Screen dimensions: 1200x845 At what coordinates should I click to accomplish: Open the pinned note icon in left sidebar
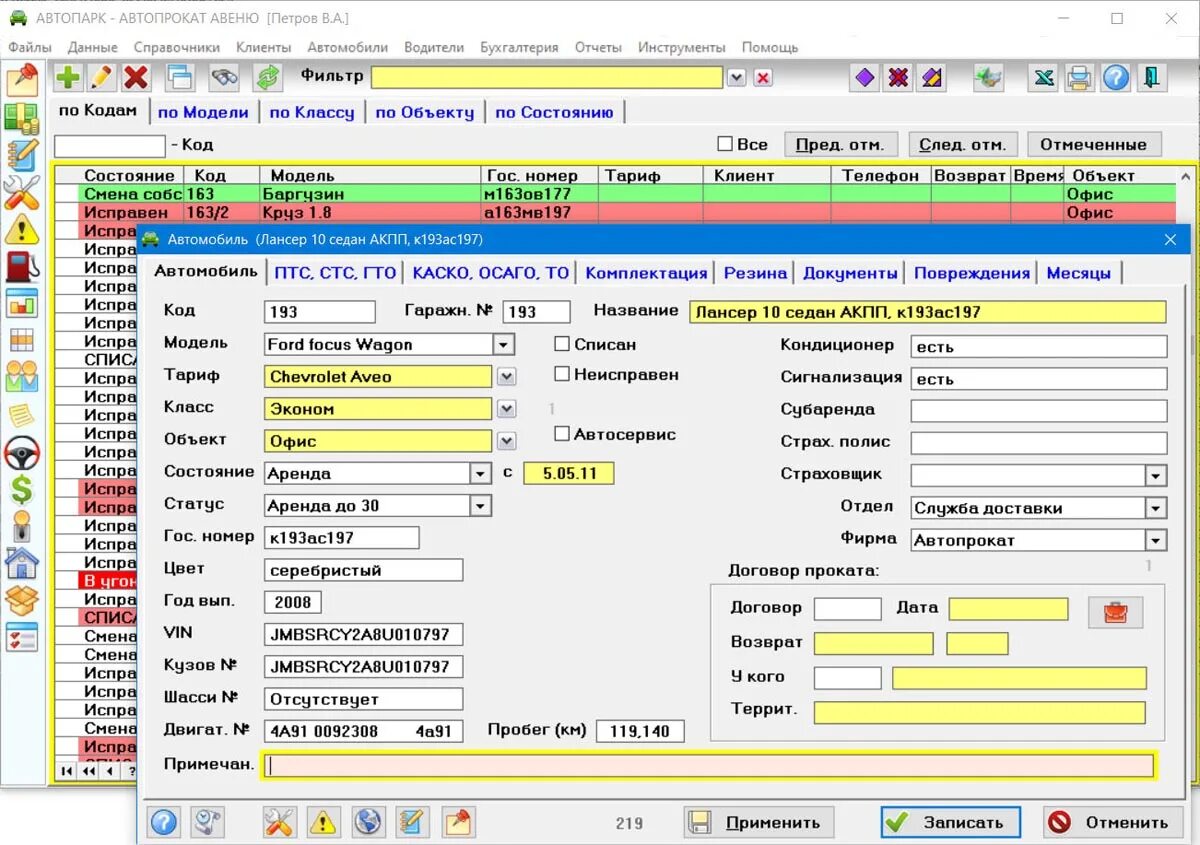[22, 81]
